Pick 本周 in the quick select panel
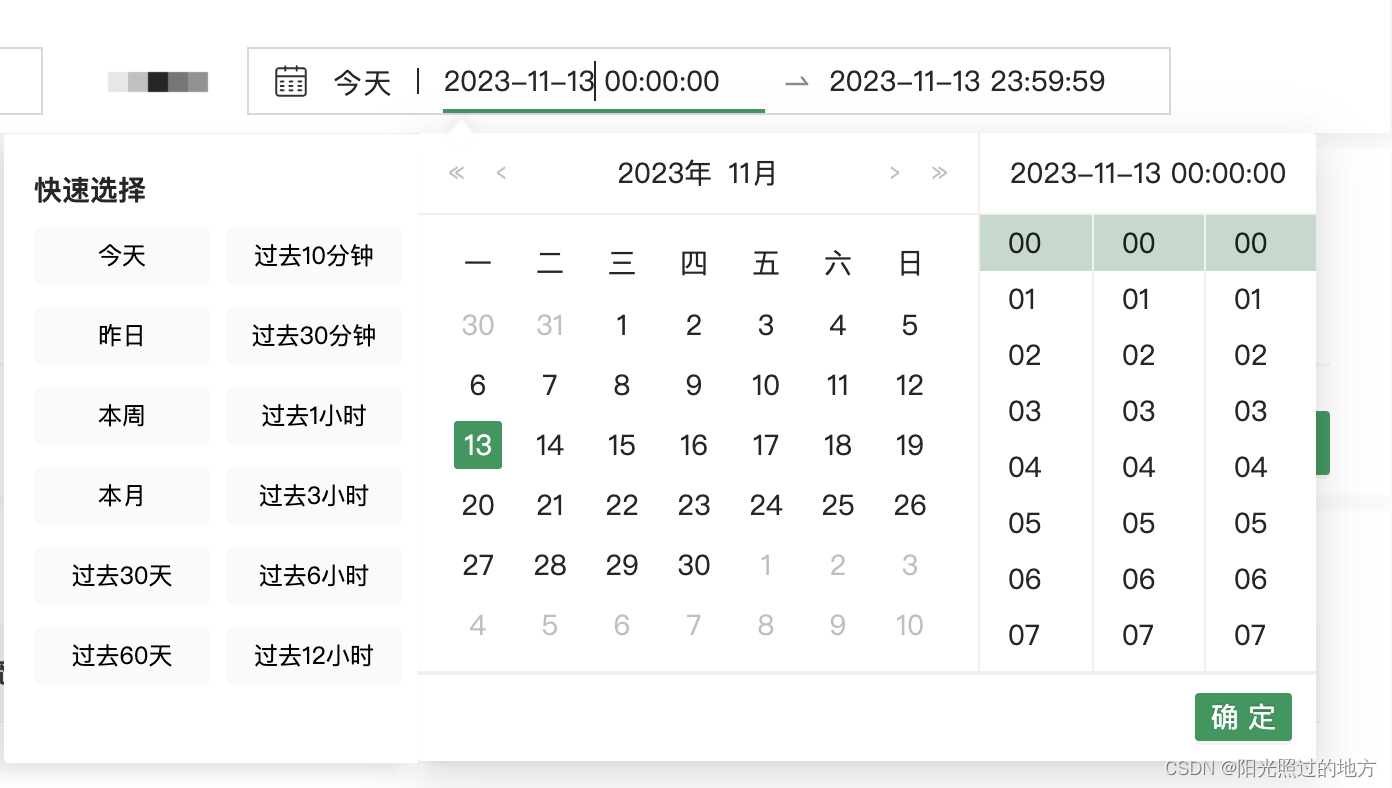Viewport: 1392px width, 788px height. (121, 416)
